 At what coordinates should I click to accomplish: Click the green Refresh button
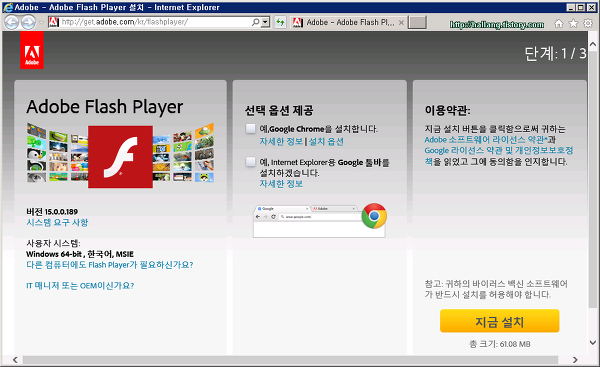(280, 22)
